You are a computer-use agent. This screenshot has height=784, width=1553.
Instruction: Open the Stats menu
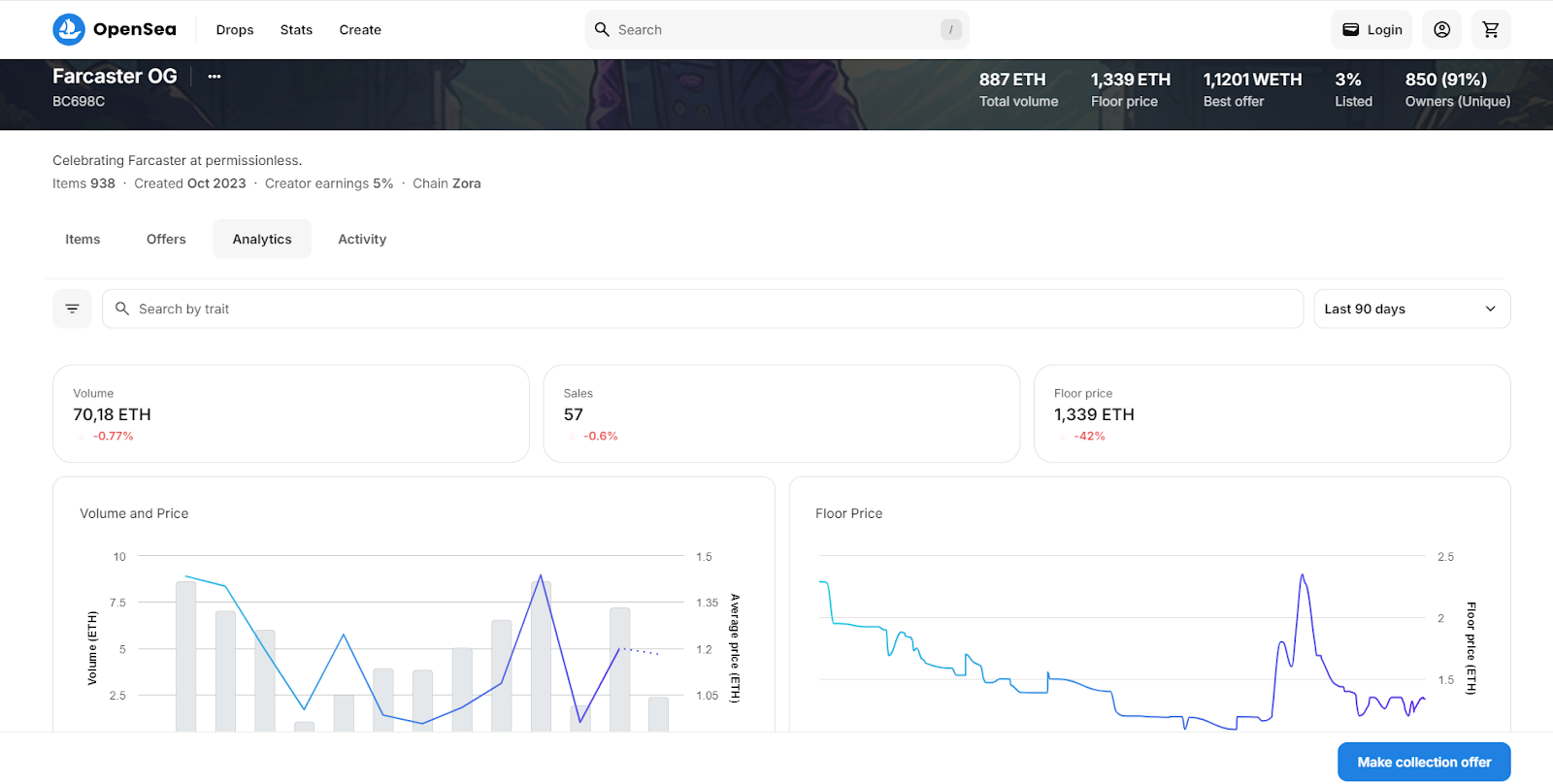point(296,30)
